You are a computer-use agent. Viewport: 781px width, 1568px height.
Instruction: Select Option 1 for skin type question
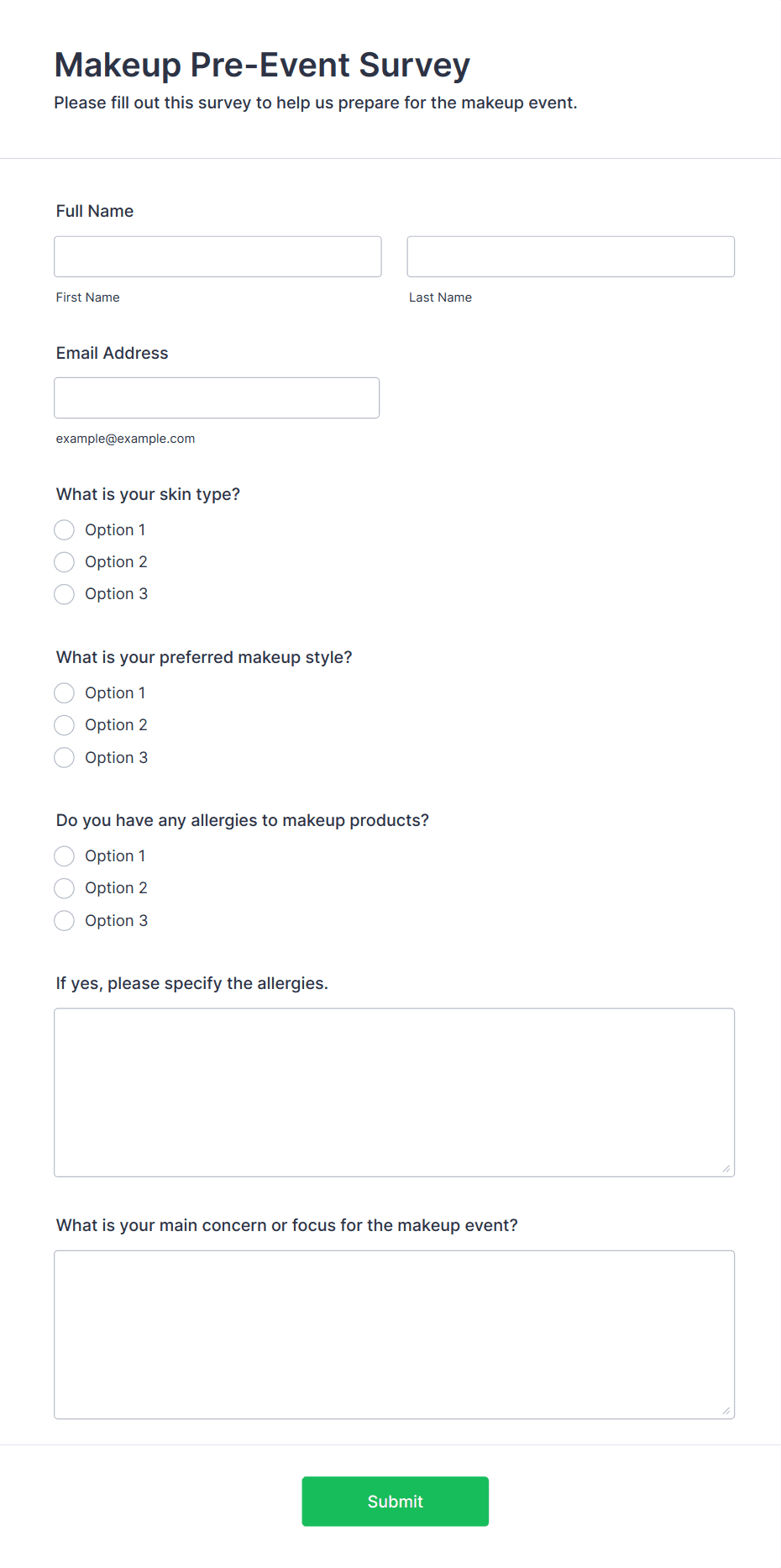pos(64,529)
